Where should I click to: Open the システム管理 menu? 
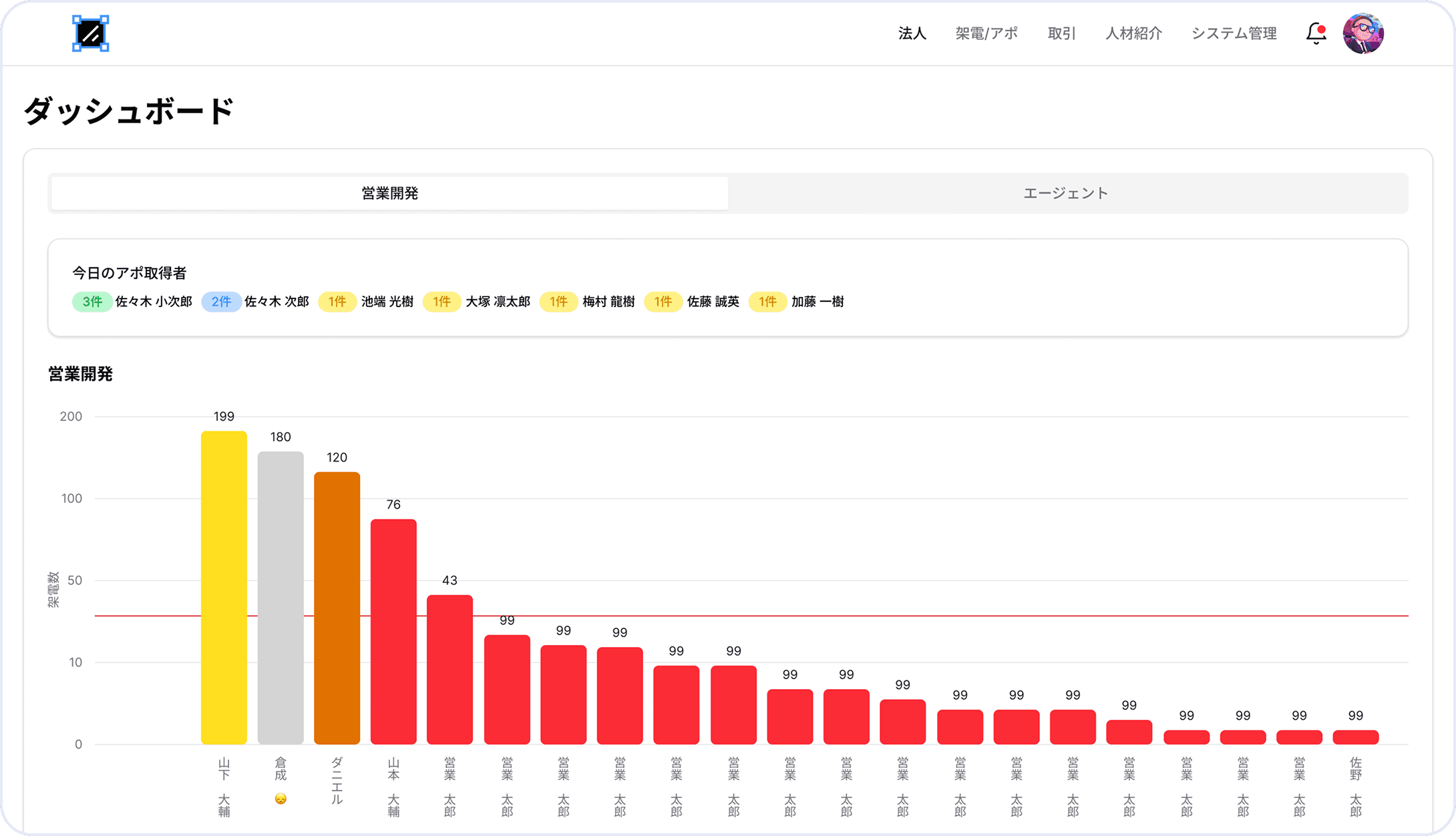(1234, 33)
